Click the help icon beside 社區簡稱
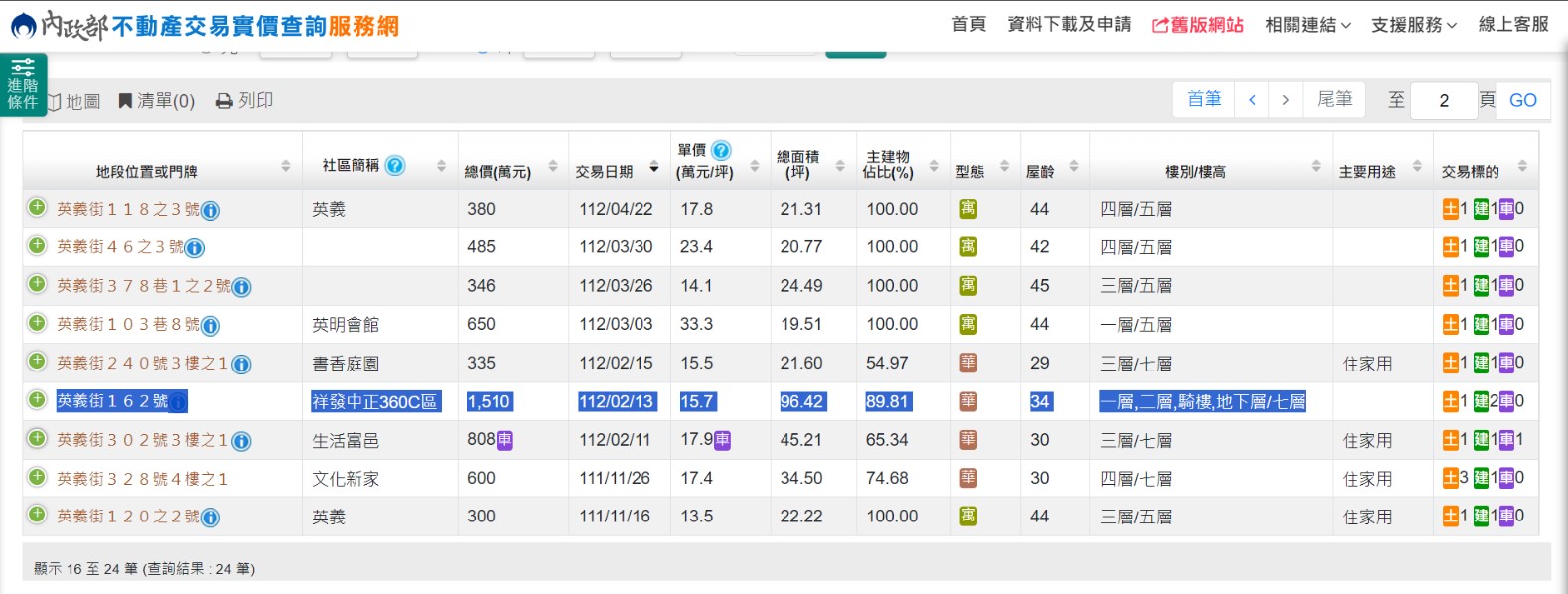Screen dimensions: 1568x594 click(x=395, y=165)
